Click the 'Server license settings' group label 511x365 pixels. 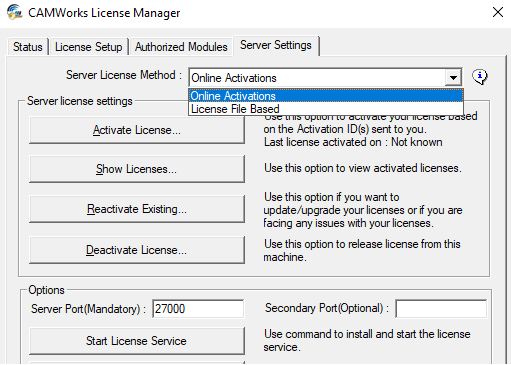click(x=80, y=101)
